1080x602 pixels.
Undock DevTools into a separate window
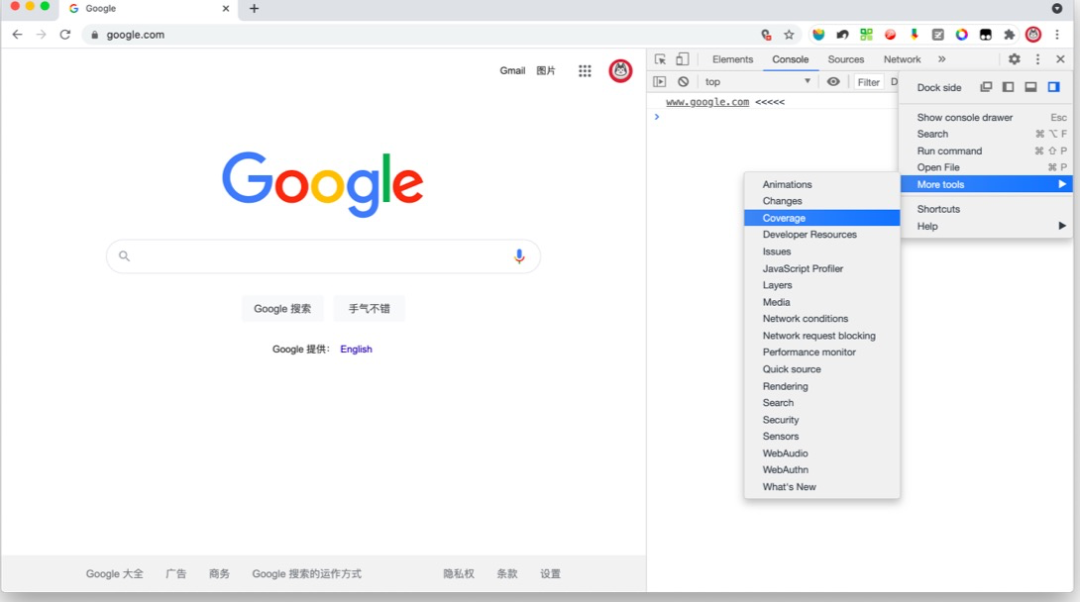coord(986,87)
